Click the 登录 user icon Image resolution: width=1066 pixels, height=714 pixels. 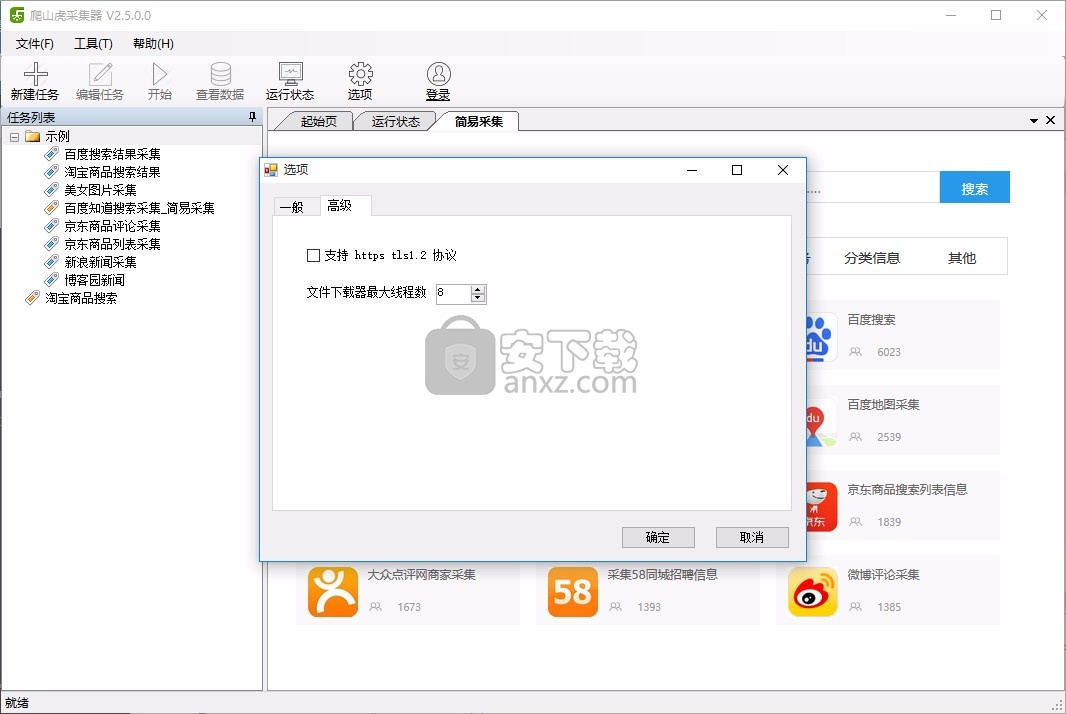[x=439, y=73]
